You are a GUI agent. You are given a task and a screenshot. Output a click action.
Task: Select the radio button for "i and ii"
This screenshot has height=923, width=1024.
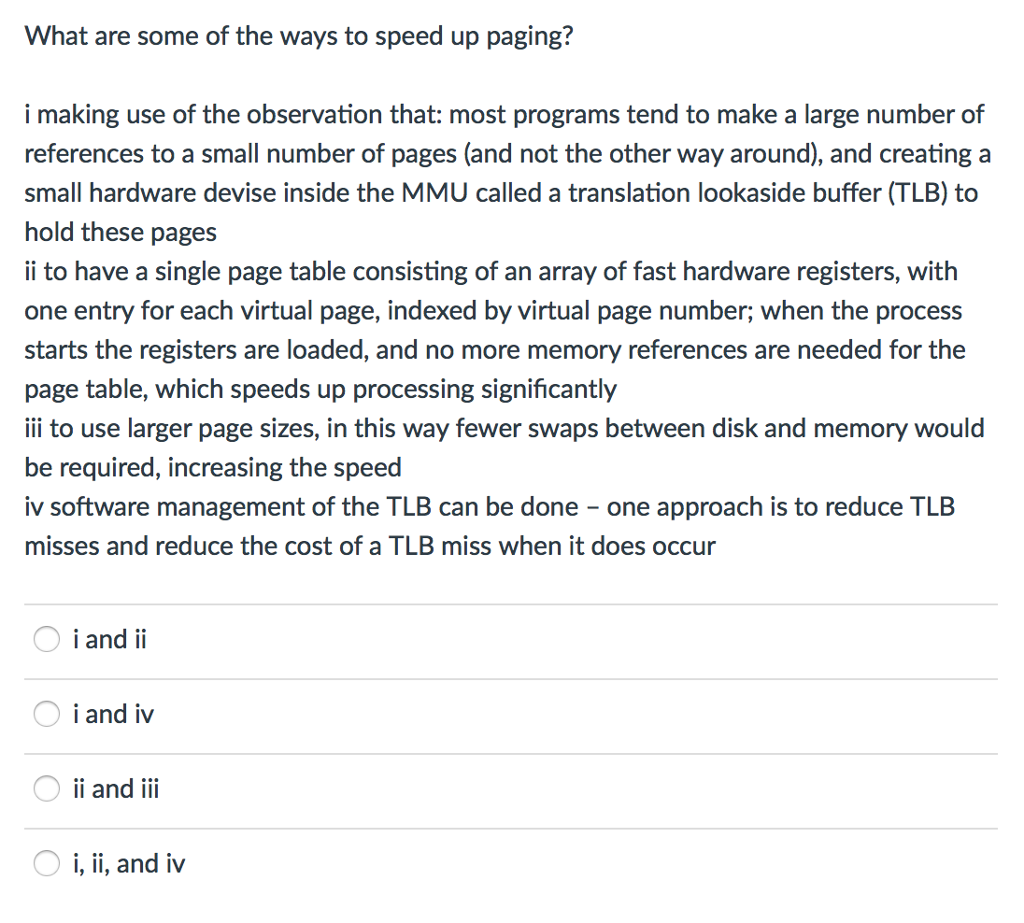click(46, 639)
